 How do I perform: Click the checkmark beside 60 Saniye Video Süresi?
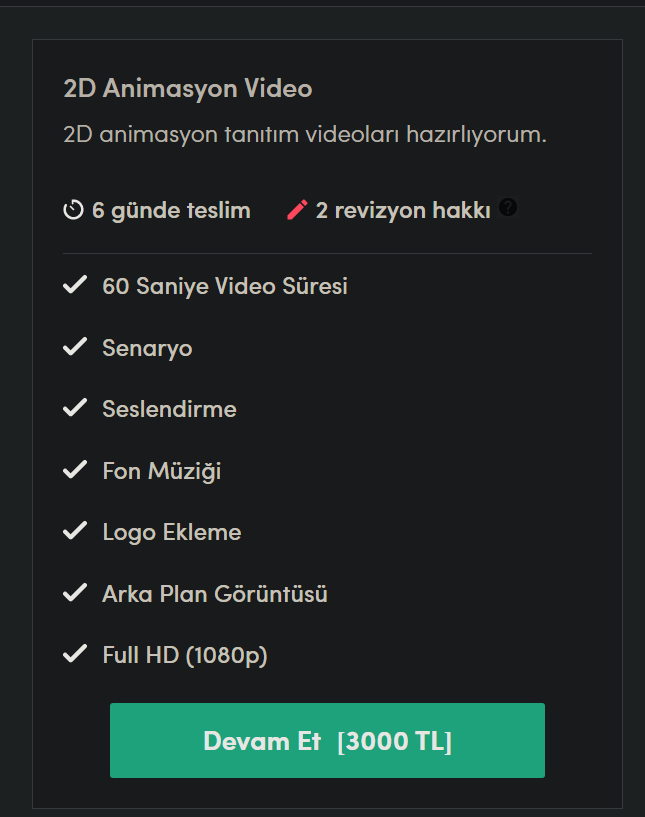(75, 285)
